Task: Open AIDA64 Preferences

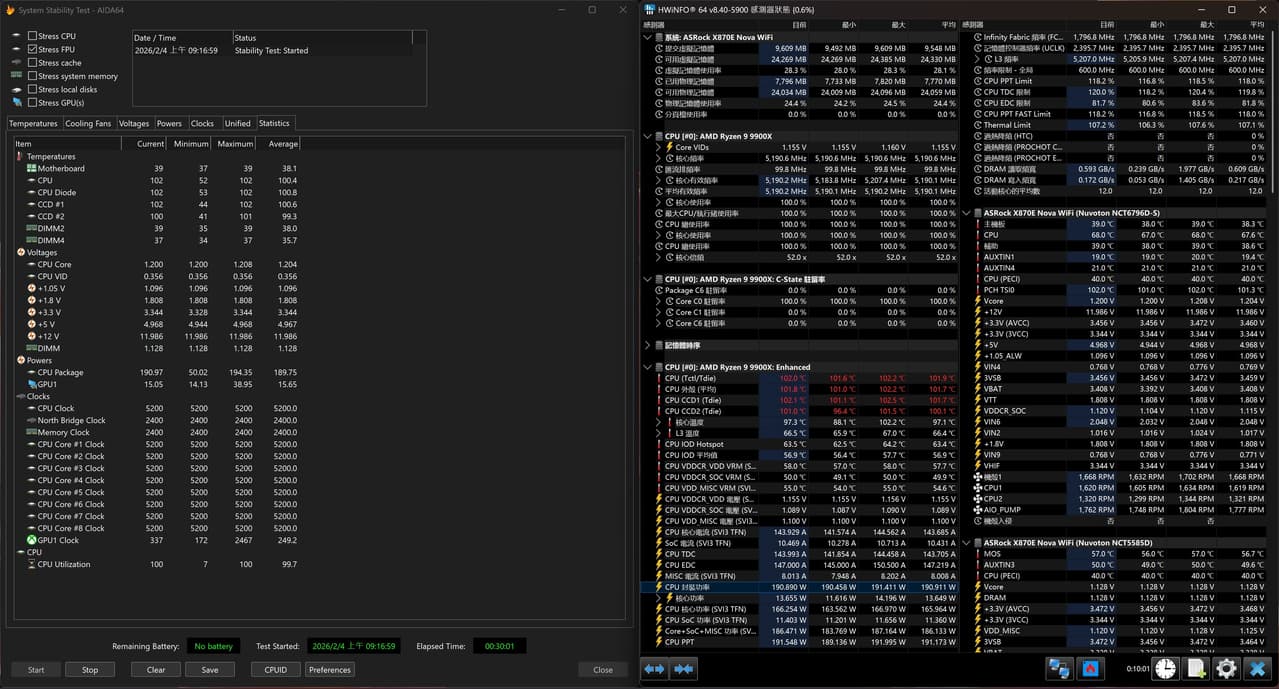Action: (x=330, y=670)
